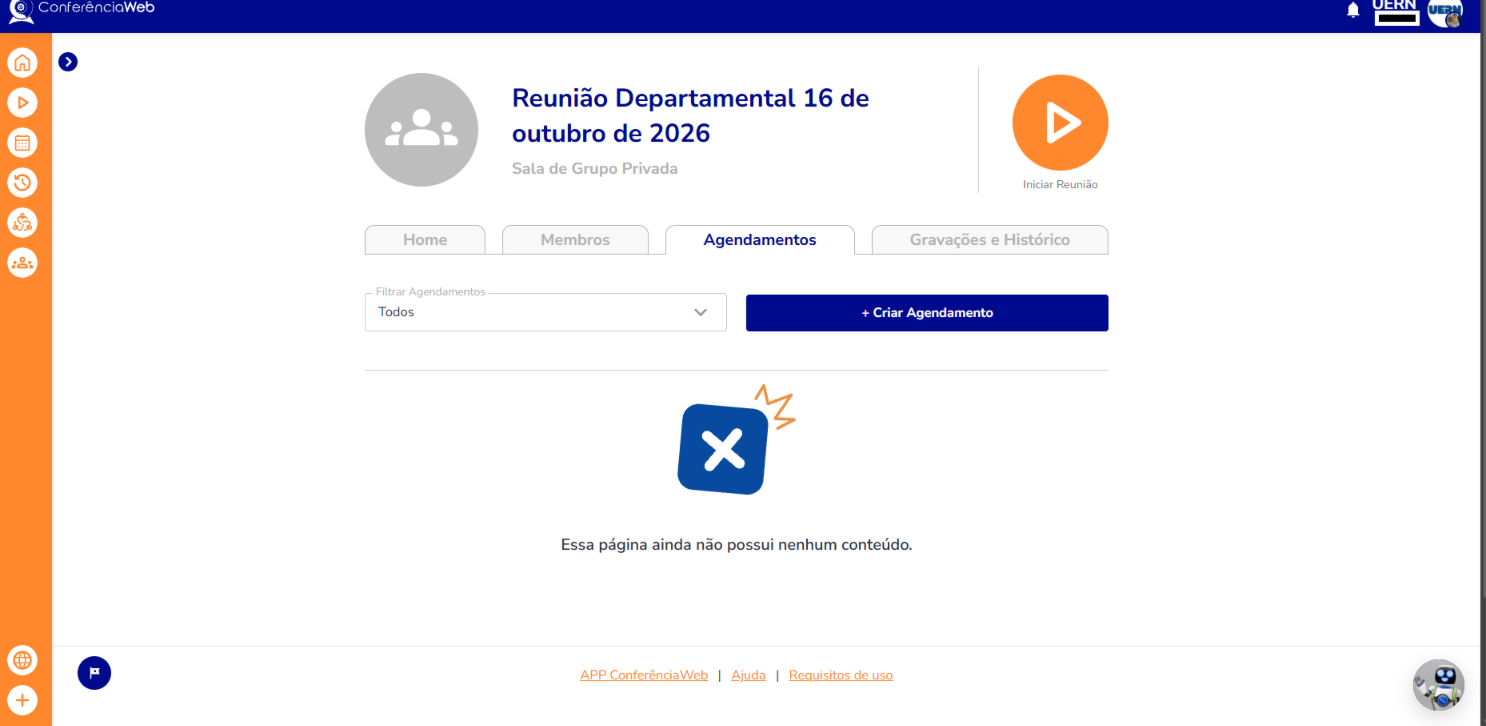Click the + Criar Agendamento button
Screen dimensions: 1486x726
tap(927, 313)
